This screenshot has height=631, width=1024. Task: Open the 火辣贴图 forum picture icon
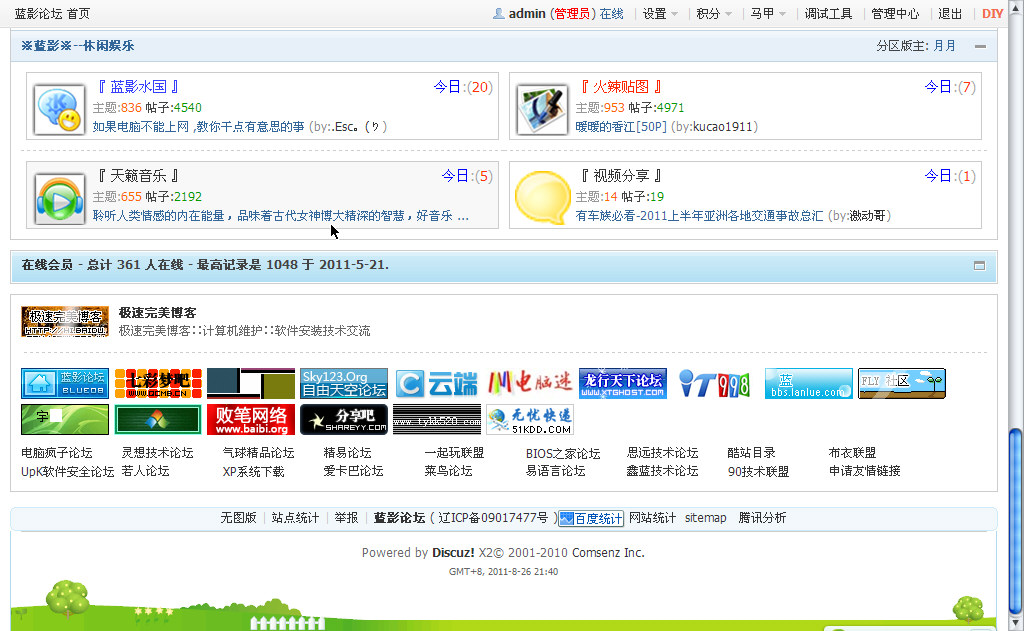pyautogui.click(x=542, y=109)
